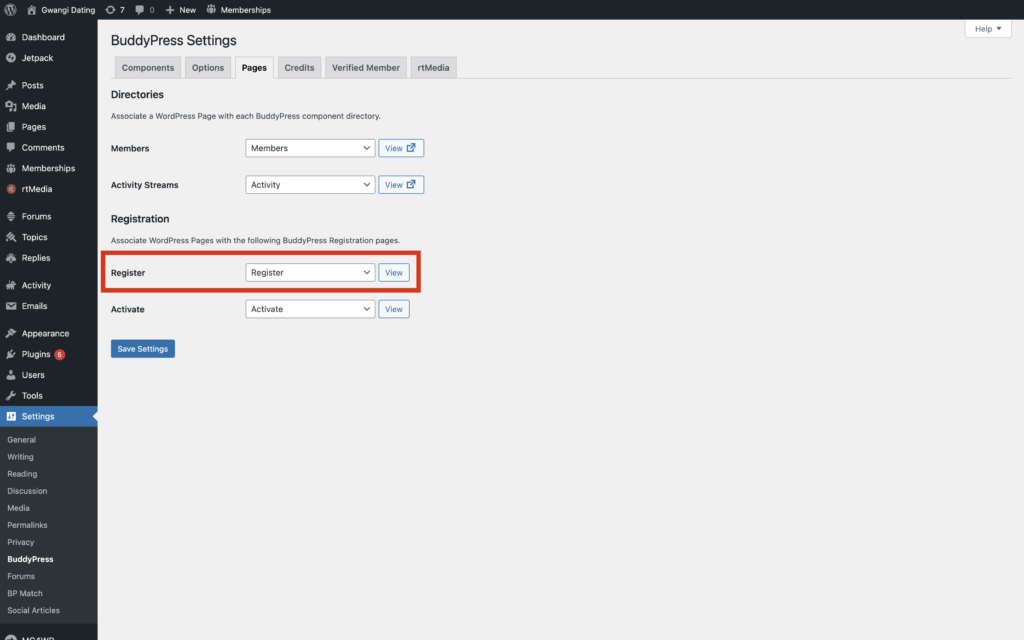1024x640 pixels.
Task: Open the Activate page dropdown
Action: pos(310,309)
